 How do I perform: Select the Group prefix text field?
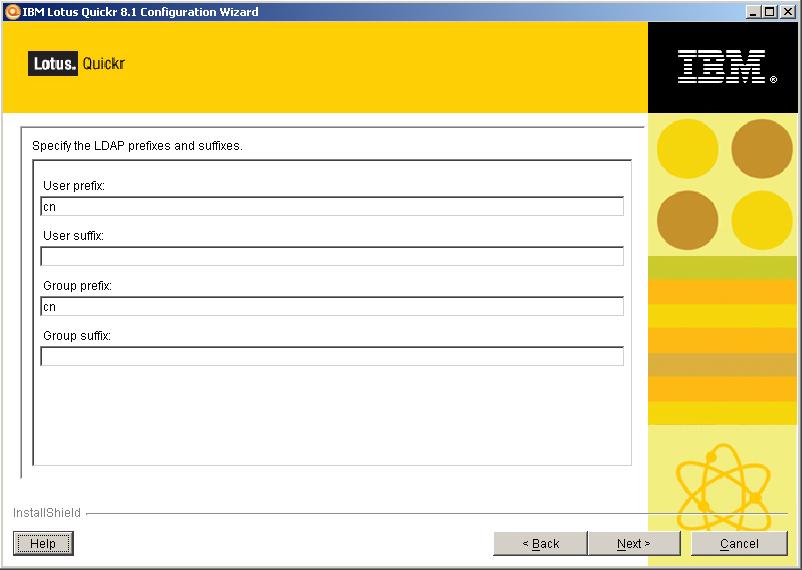[332, 306]
